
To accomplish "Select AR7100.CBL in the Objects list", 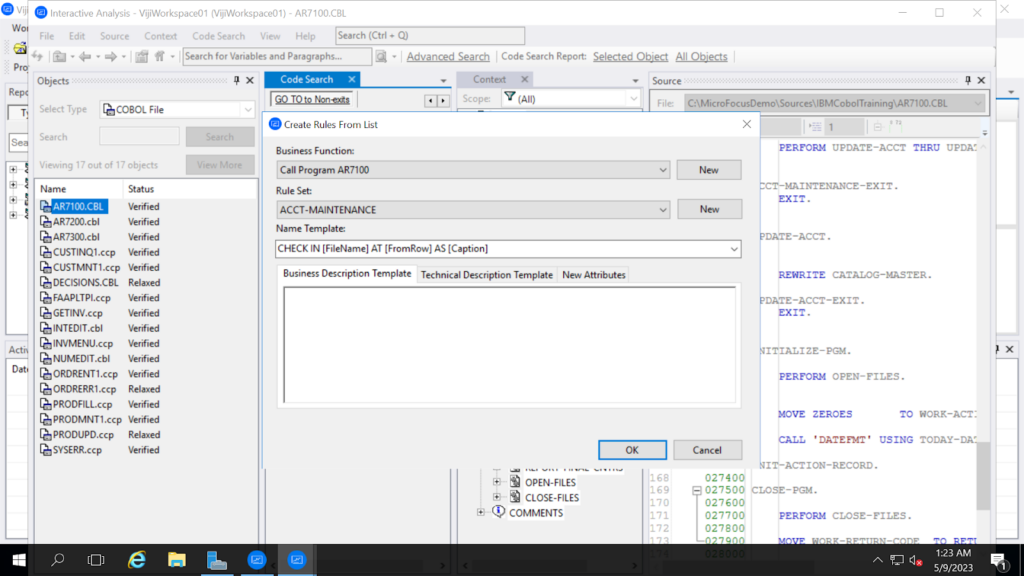I will coord(78,206).
